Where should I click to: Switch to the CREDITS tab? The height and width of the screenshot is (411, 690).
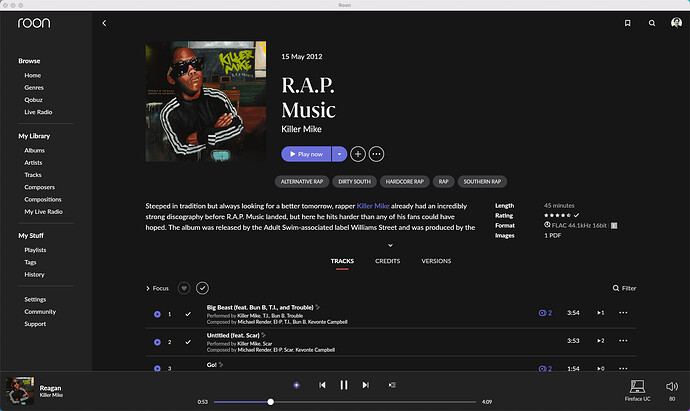click(x=388, y=261)
